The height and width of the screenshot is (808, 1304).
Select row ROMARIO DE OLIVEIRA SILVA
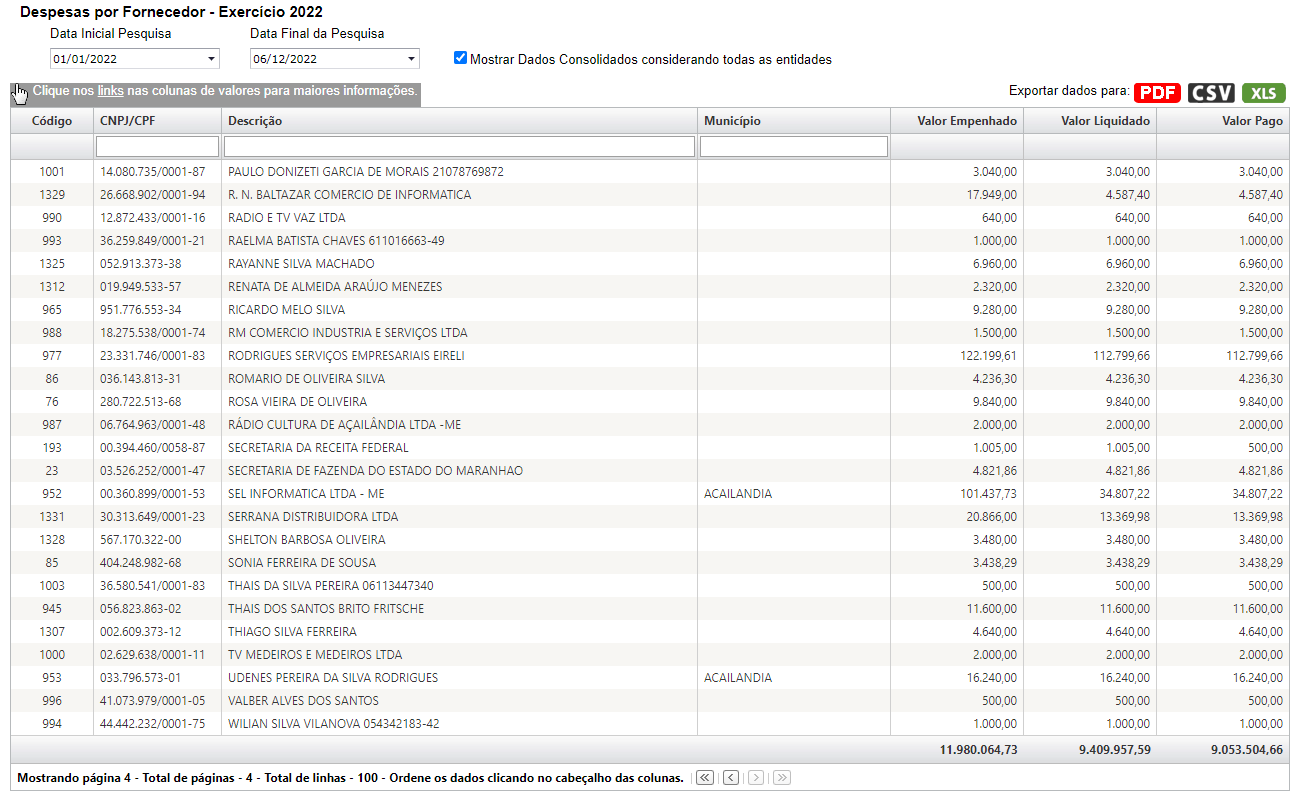click(x=650, y=379)
